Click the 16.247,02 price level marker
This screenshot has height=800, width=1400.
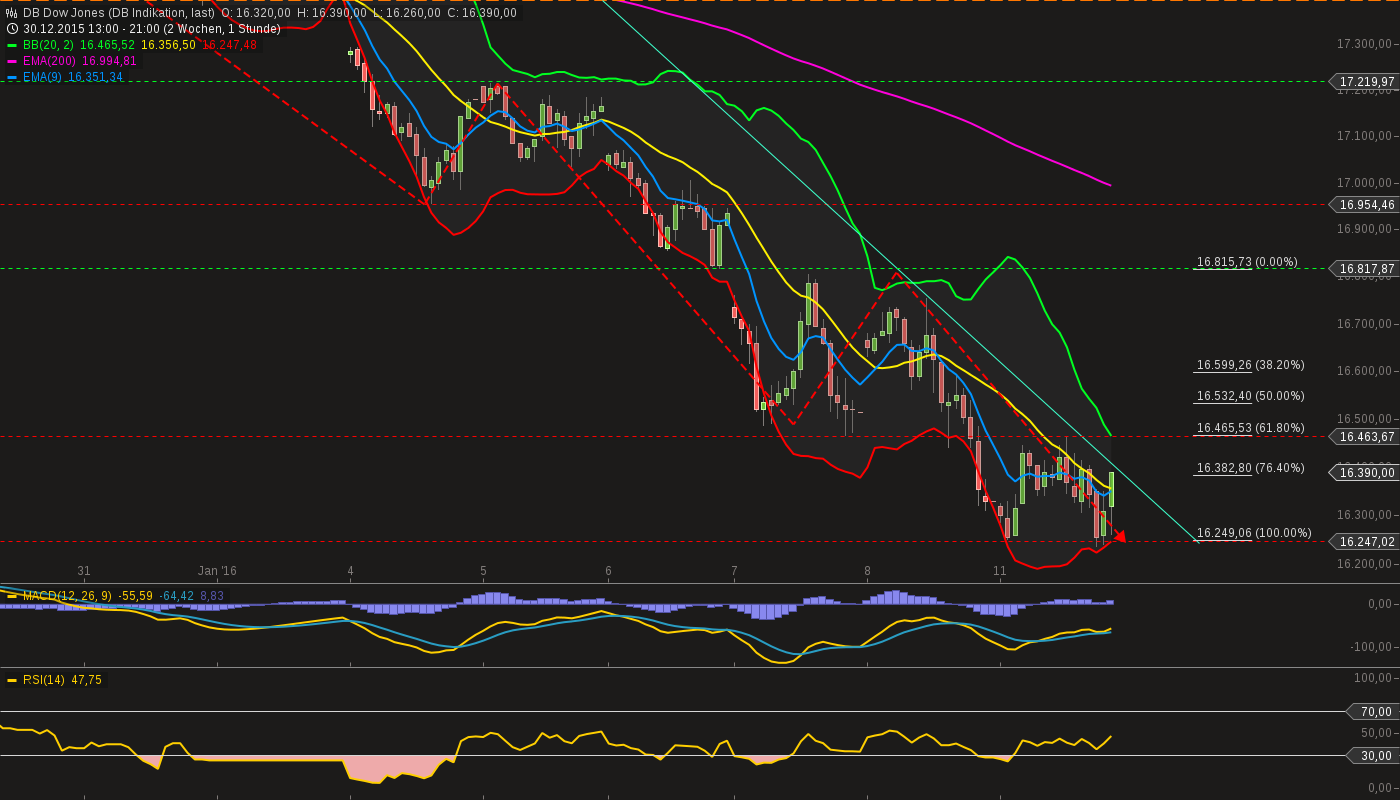pyautogui.click(x=1362, y=541)
